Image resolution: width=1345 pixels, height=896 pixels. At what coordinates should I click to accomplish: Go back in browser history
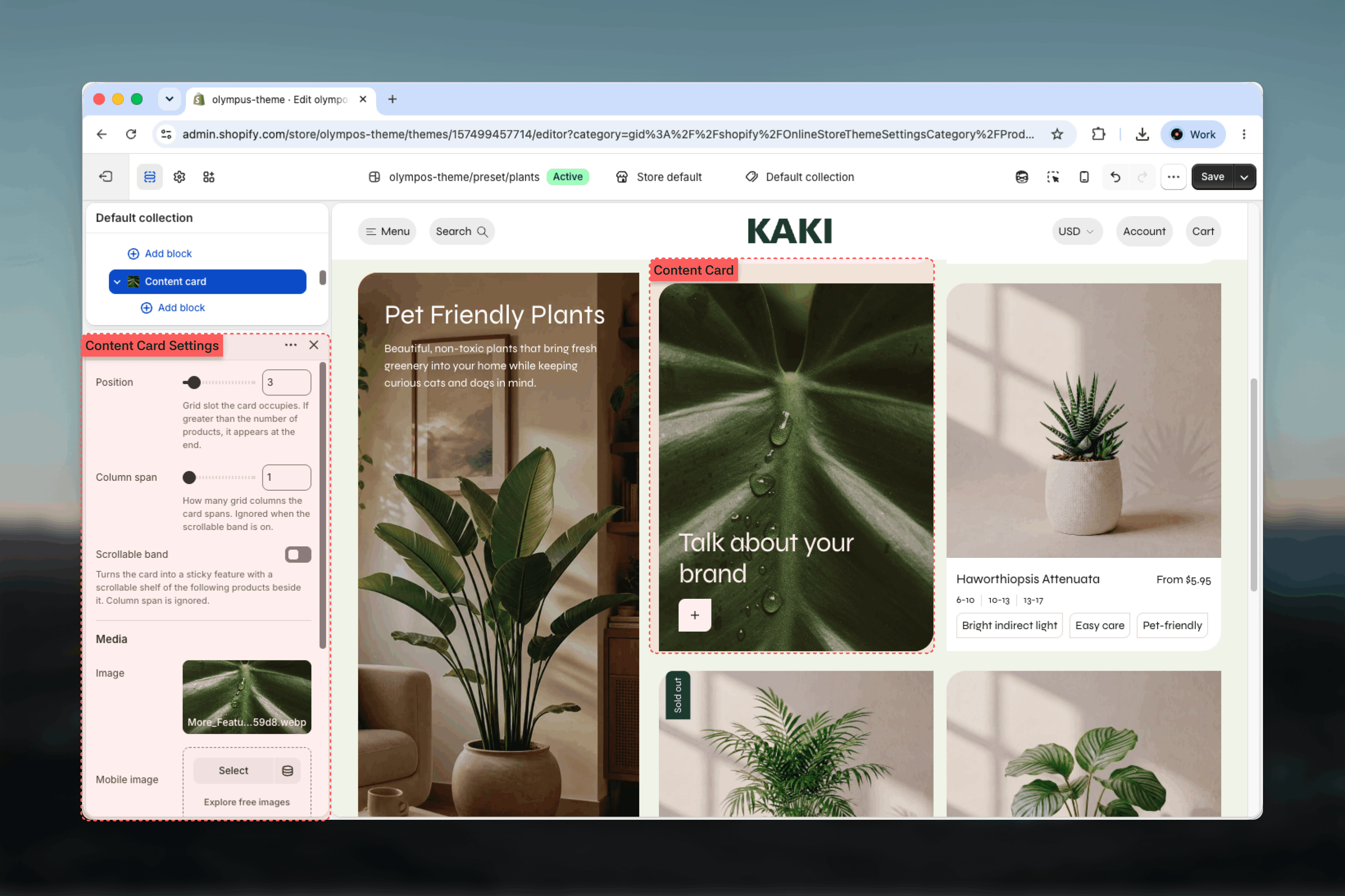(102, 134)
